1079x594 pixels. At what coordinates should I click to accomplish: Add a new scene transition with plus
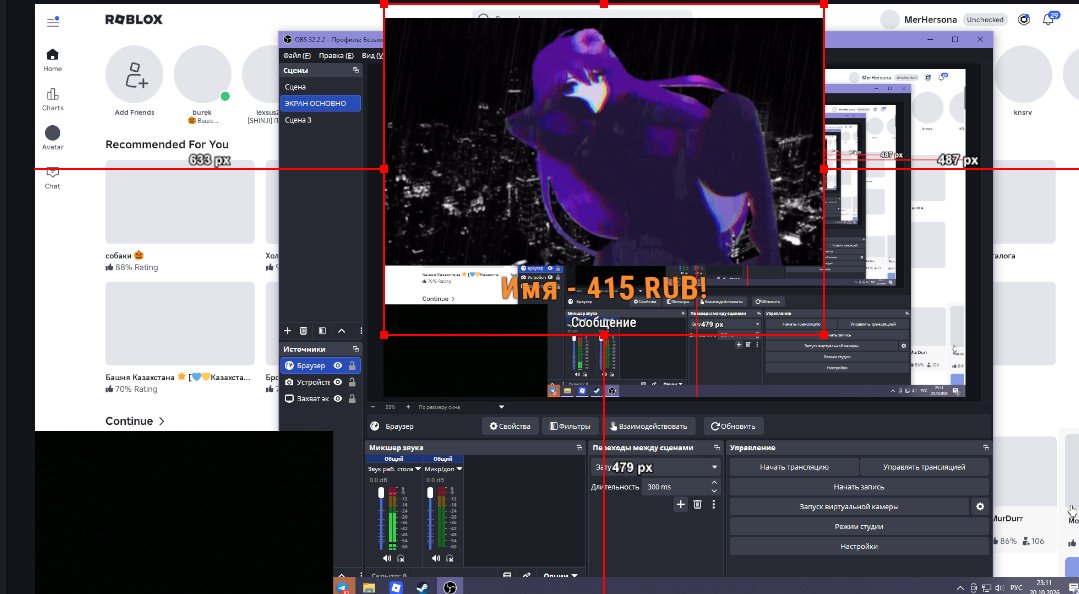coord(681,505)
